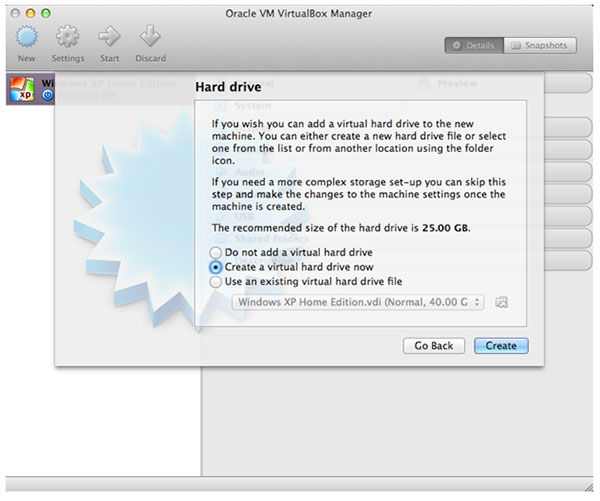Select the Windows XP VM icon in list
This screenshot has height=501, width=600.
(x=22, y=89)
